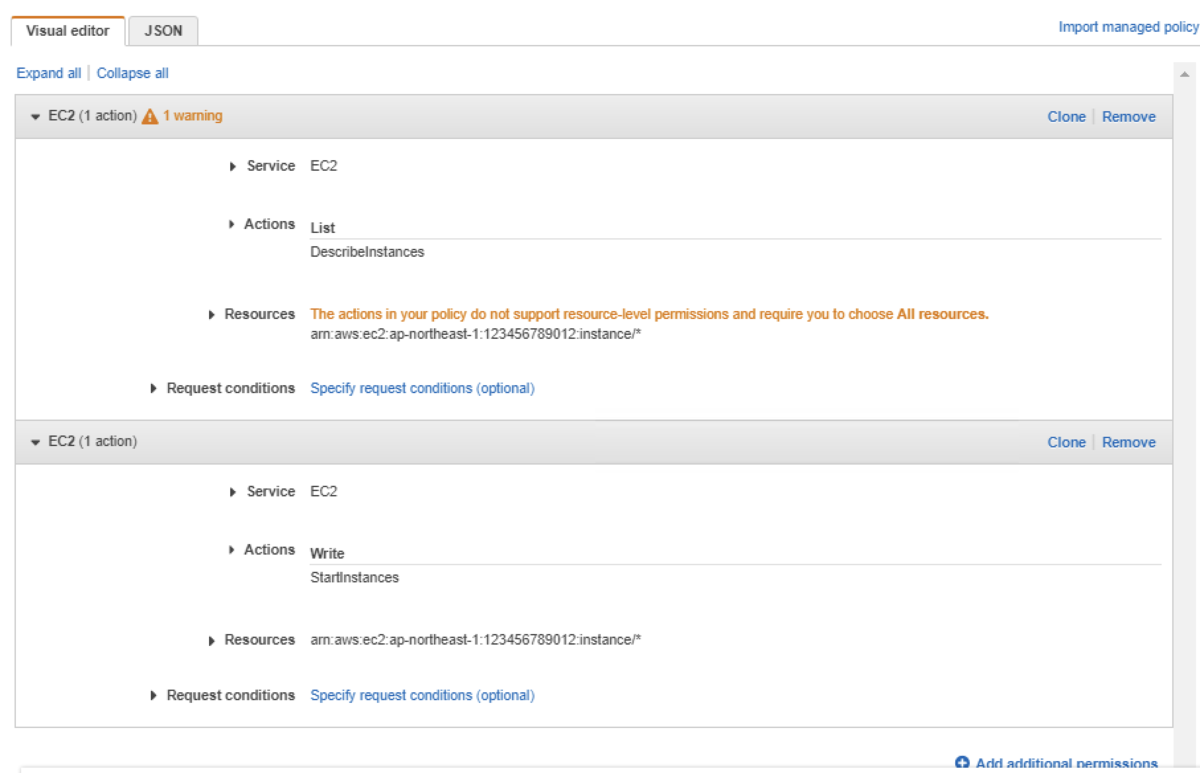Screen dimensions: 1200x773
Task: Open request conditions link under StartInstances block
Action: pos(422,695)
